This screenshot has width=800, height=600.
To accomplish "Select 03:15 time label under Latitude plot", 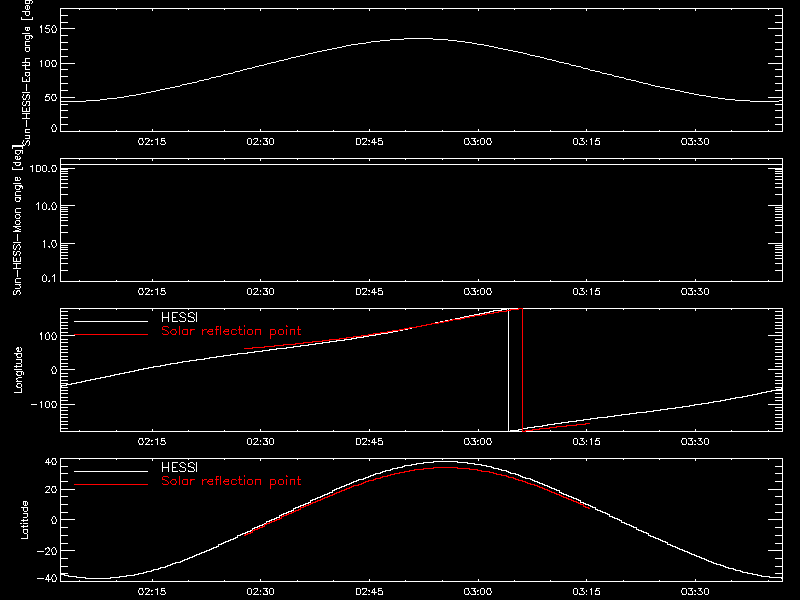I will point(587,592).
